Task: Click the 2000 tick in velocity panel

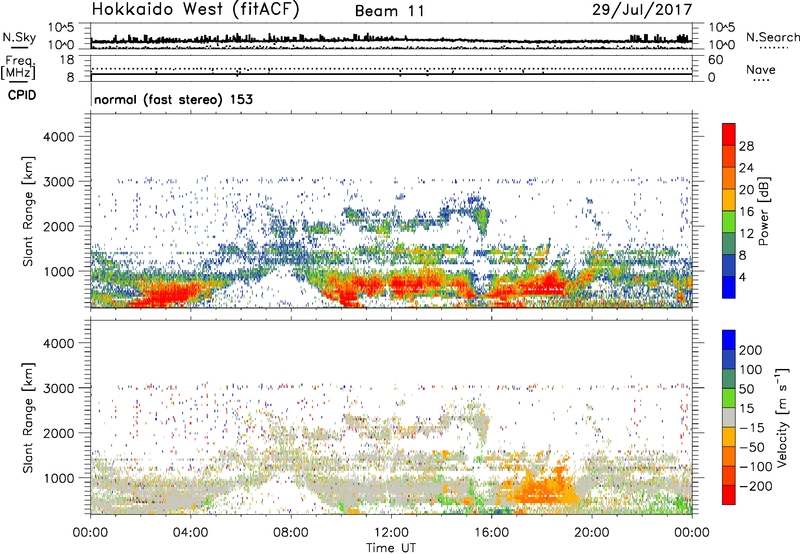Action: [x=59, y=433]
